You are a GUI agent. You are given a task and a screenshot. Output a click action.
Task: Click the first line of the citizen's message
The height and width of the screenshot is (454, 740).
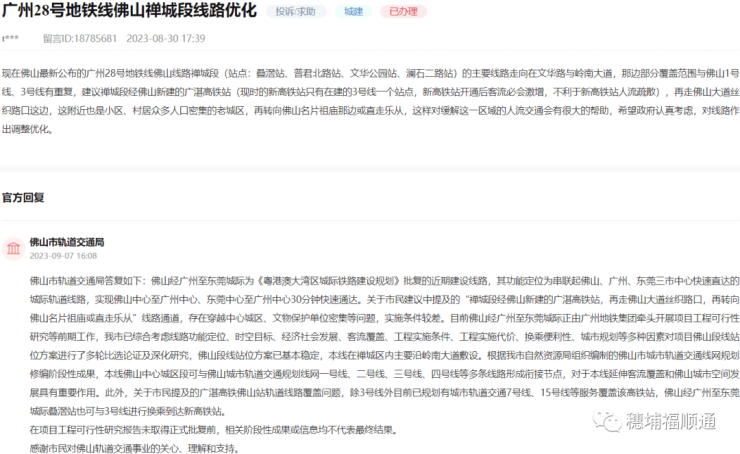pyautogui.click(x=369, y=74)
